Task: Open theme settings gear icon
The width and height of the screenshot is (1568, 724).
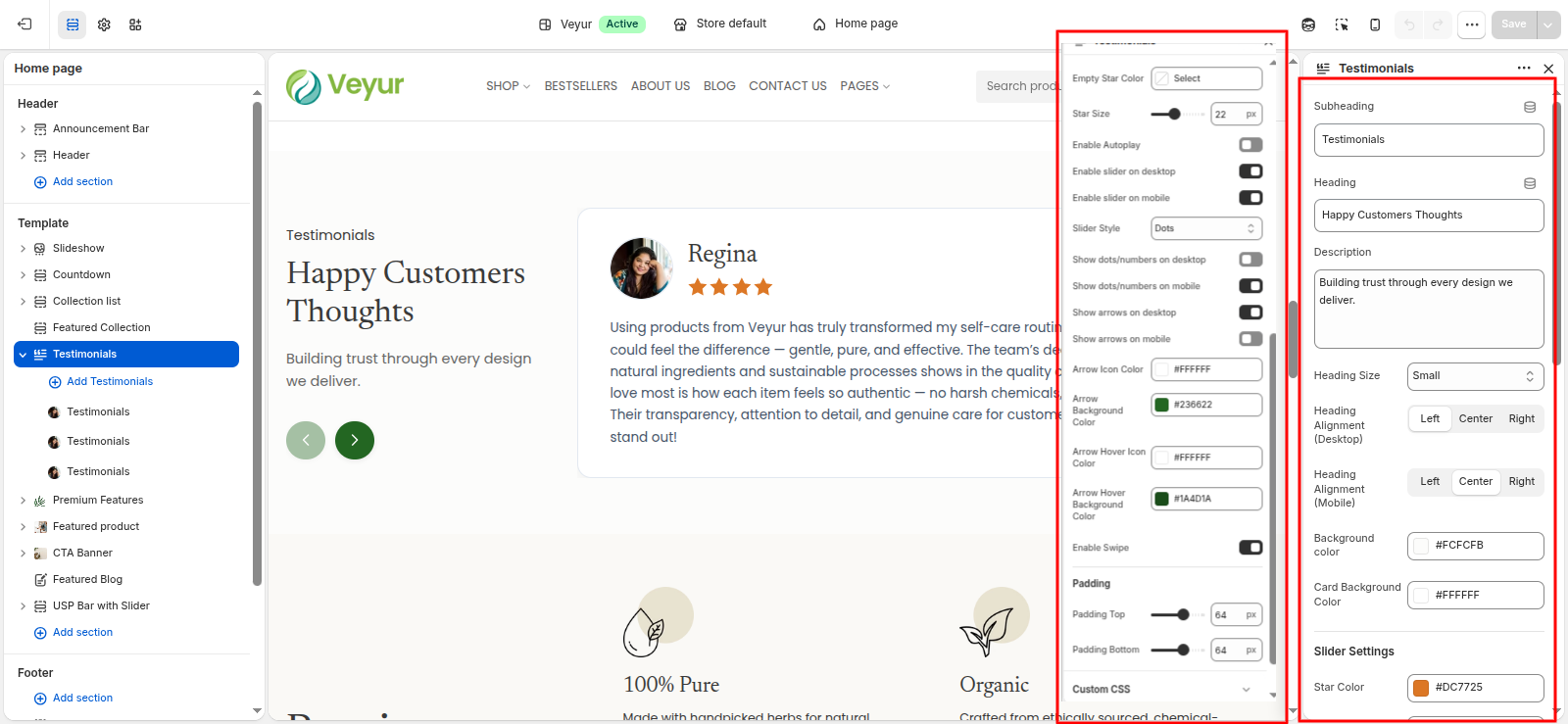Action: (104, 24)
